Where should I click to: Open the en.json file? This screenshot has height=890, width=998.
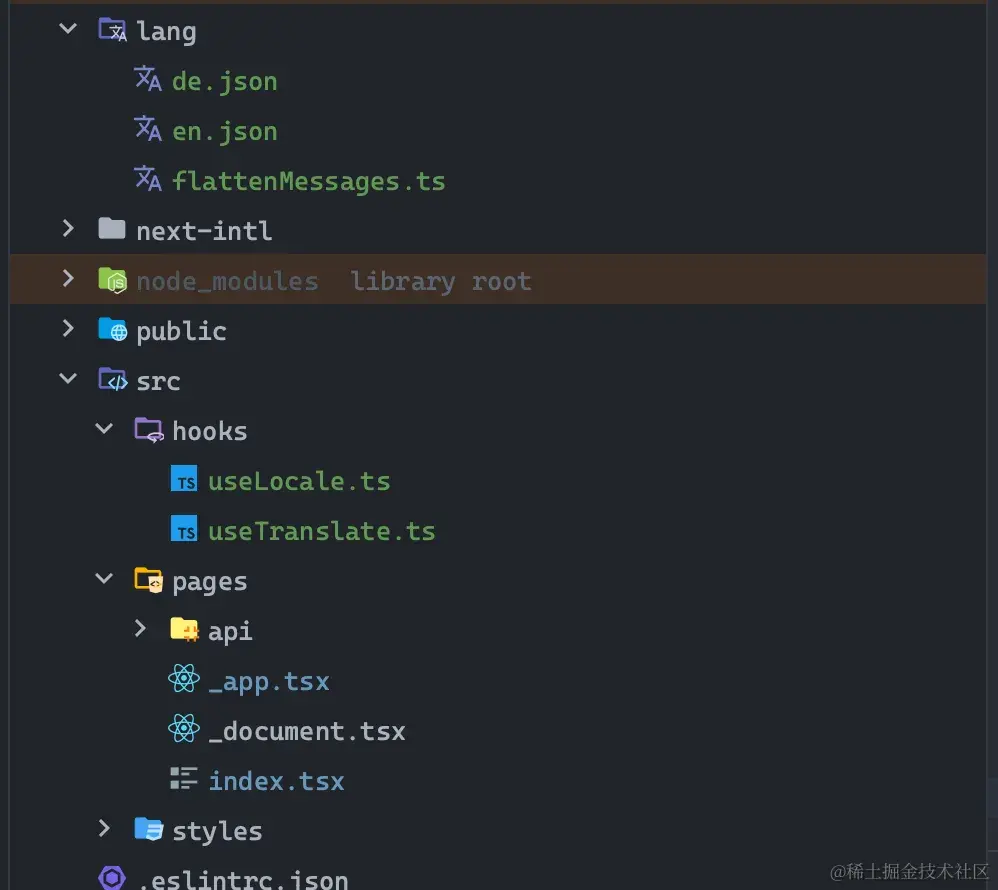[225, 132]
